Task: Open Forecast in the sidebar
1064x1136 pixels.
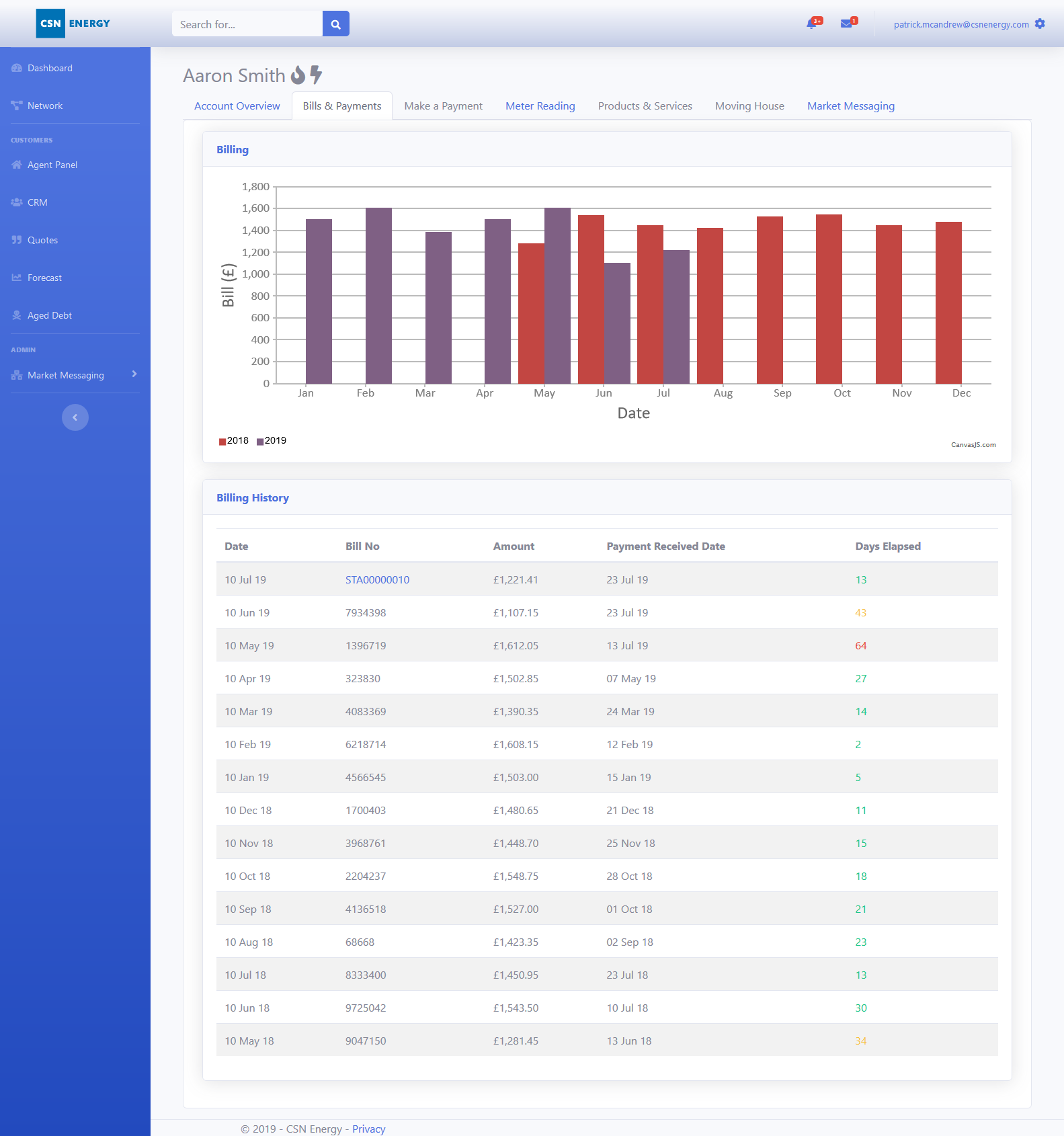Action: (x=44, y=278)
